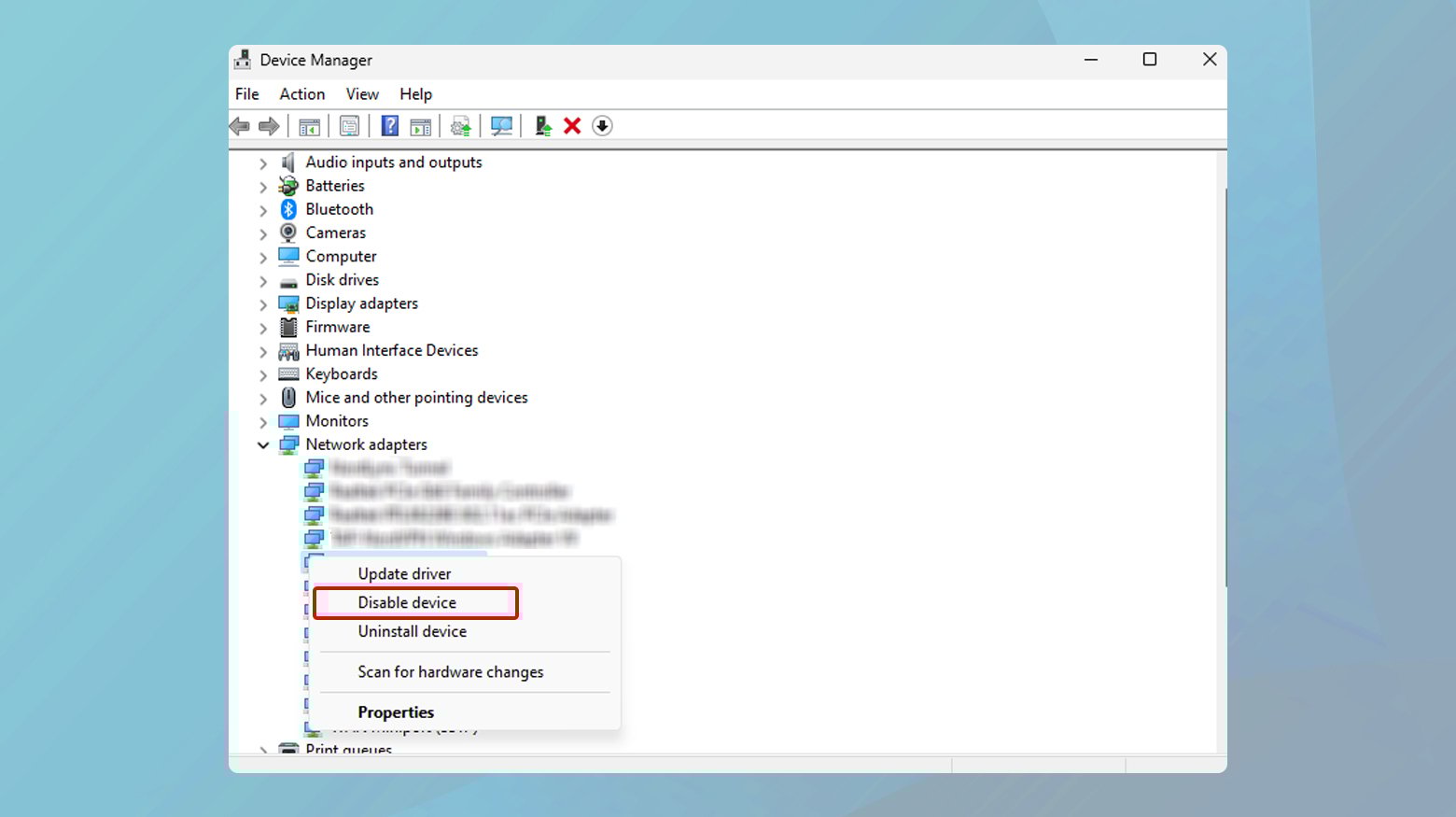Expand the Display adapters category

(263, 303)
